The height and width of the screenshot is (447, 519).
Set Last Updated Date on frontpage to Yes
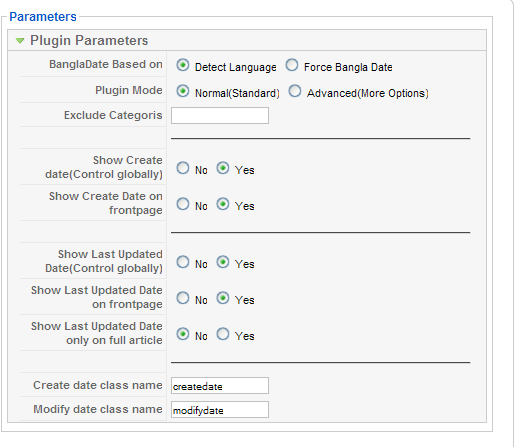point(223,298)
